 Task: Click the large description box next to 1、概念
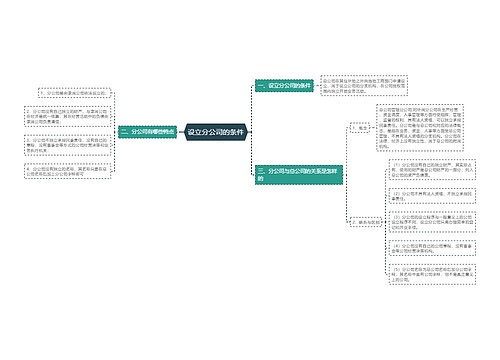point(420,128)
